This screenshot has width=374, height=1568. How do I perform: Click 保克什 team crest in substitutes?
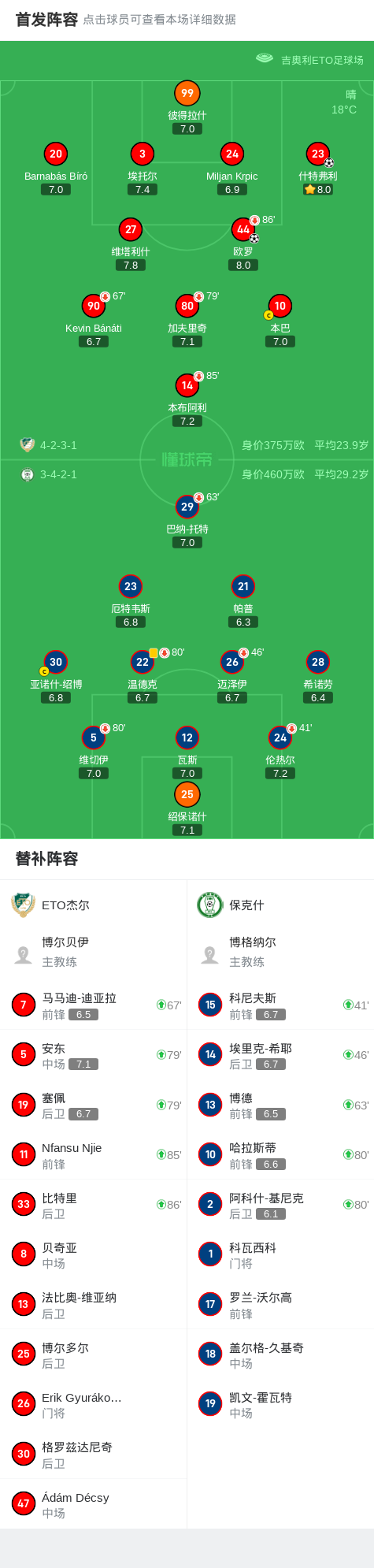tap(210, 905)
